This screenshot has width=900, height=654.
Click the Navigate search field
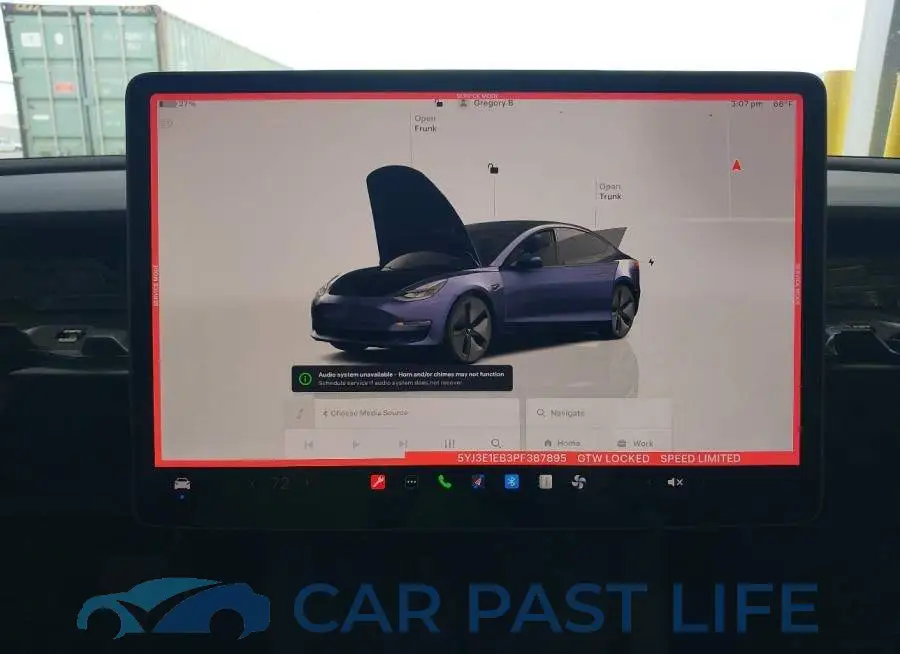pyautogui.click(x=599, y=413)
